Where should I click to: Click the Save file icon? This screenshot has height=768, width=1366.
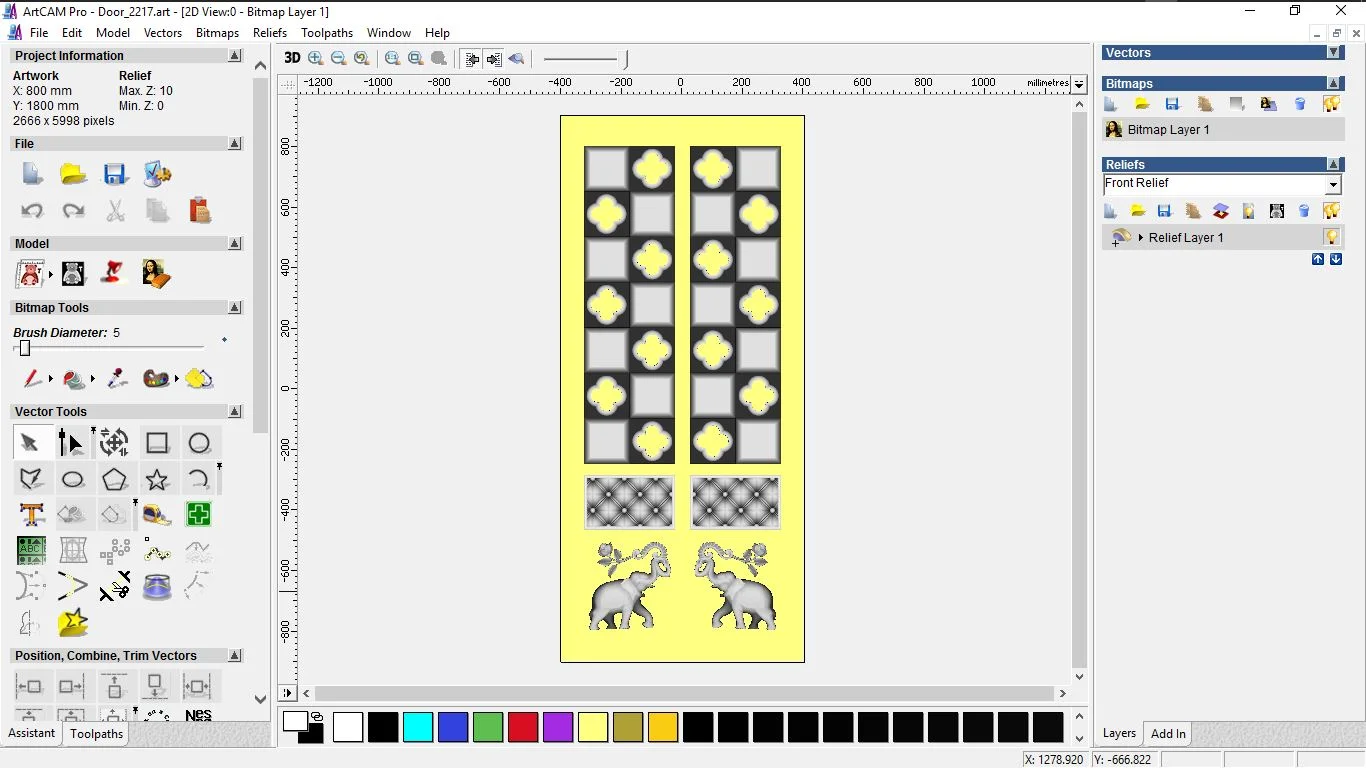pos(115,175)
